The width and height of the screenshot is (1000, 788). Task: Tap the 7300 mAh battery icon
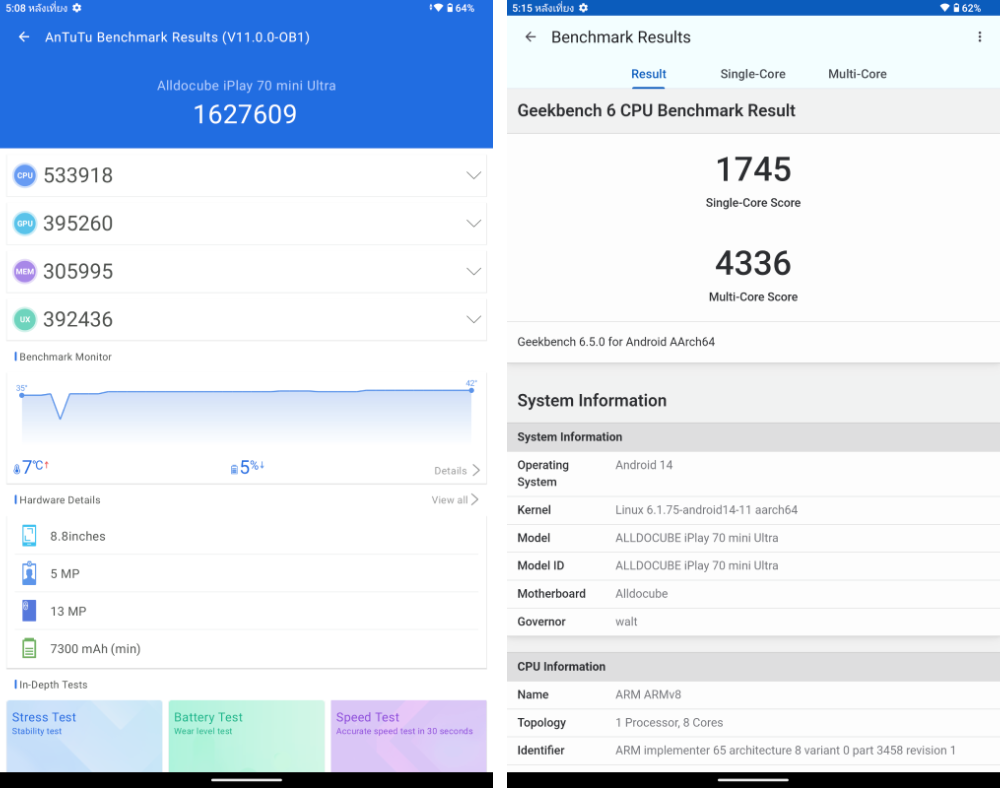pyautogui.click(x=29, y=648)
